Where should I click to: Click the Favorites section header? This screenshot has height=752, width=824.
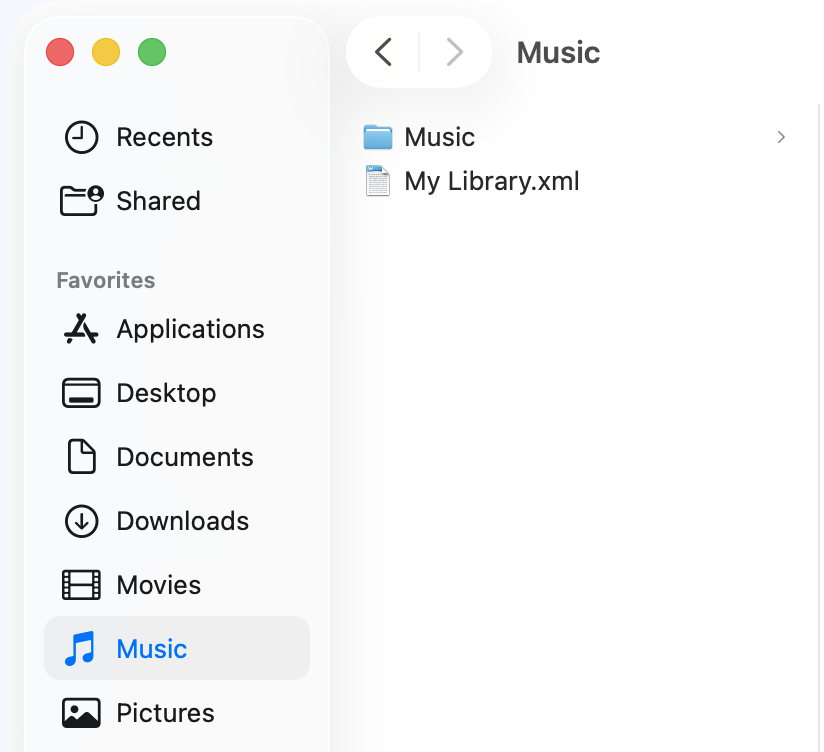[x=106, y=280]
